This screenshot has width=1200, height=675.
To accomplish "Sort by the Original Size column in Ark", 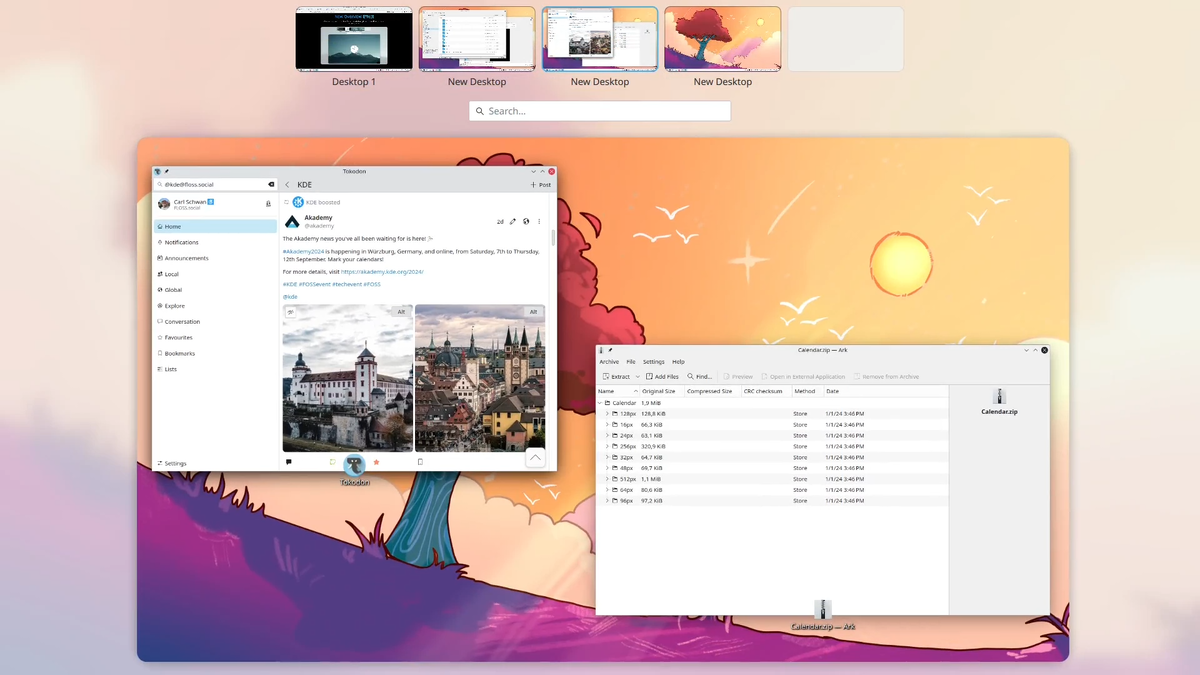I will [661, 391].
